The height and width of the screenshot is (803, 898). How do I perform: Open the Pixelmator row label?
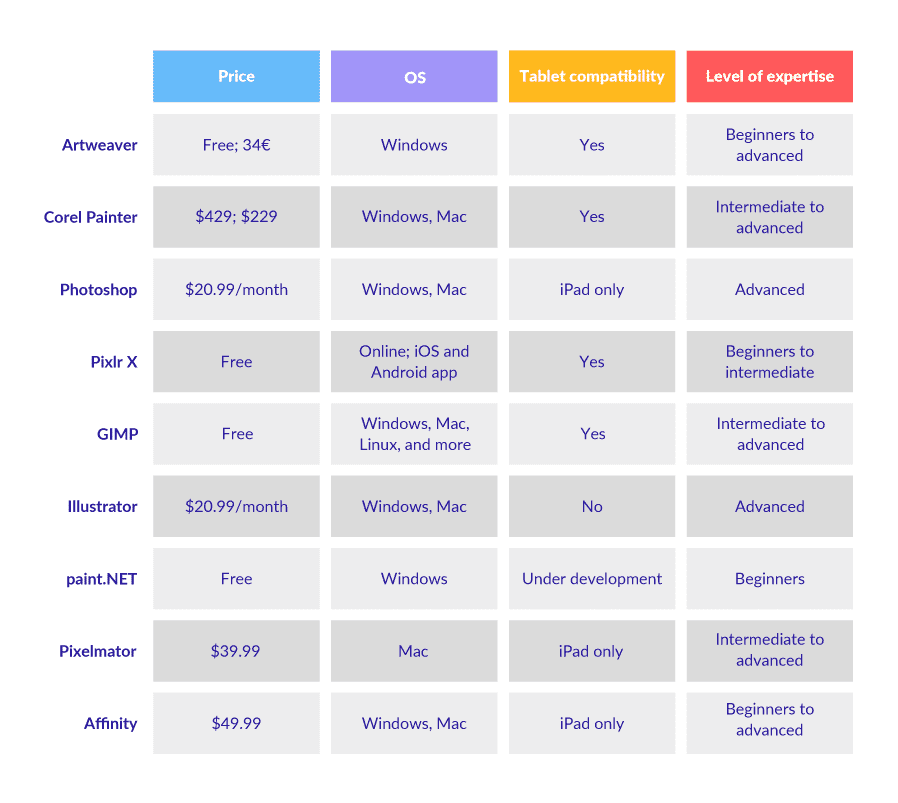(98, 651)
